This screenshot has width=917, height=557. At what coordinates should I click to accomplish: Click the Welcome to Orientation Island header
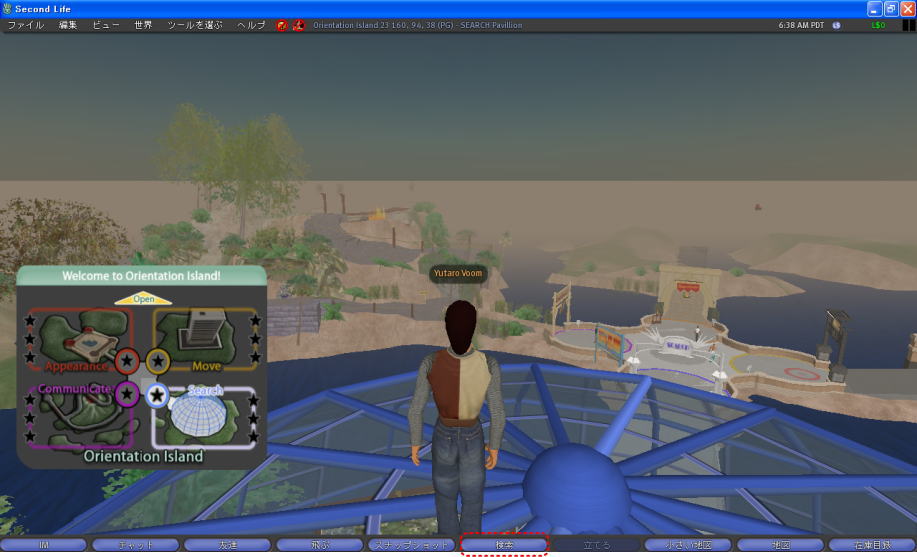[x=142, y=276]
